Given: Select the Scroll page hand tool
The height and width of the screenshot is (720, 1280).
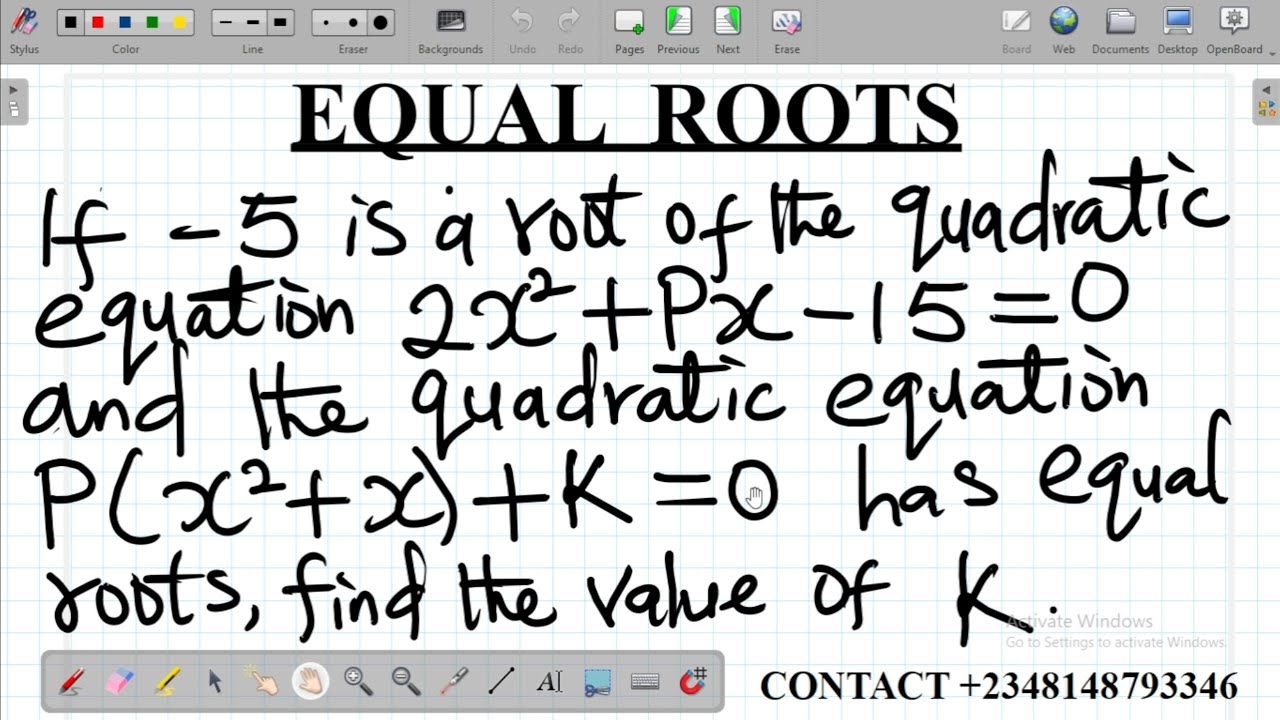Looking at the screenshot, I should point(310,682).
